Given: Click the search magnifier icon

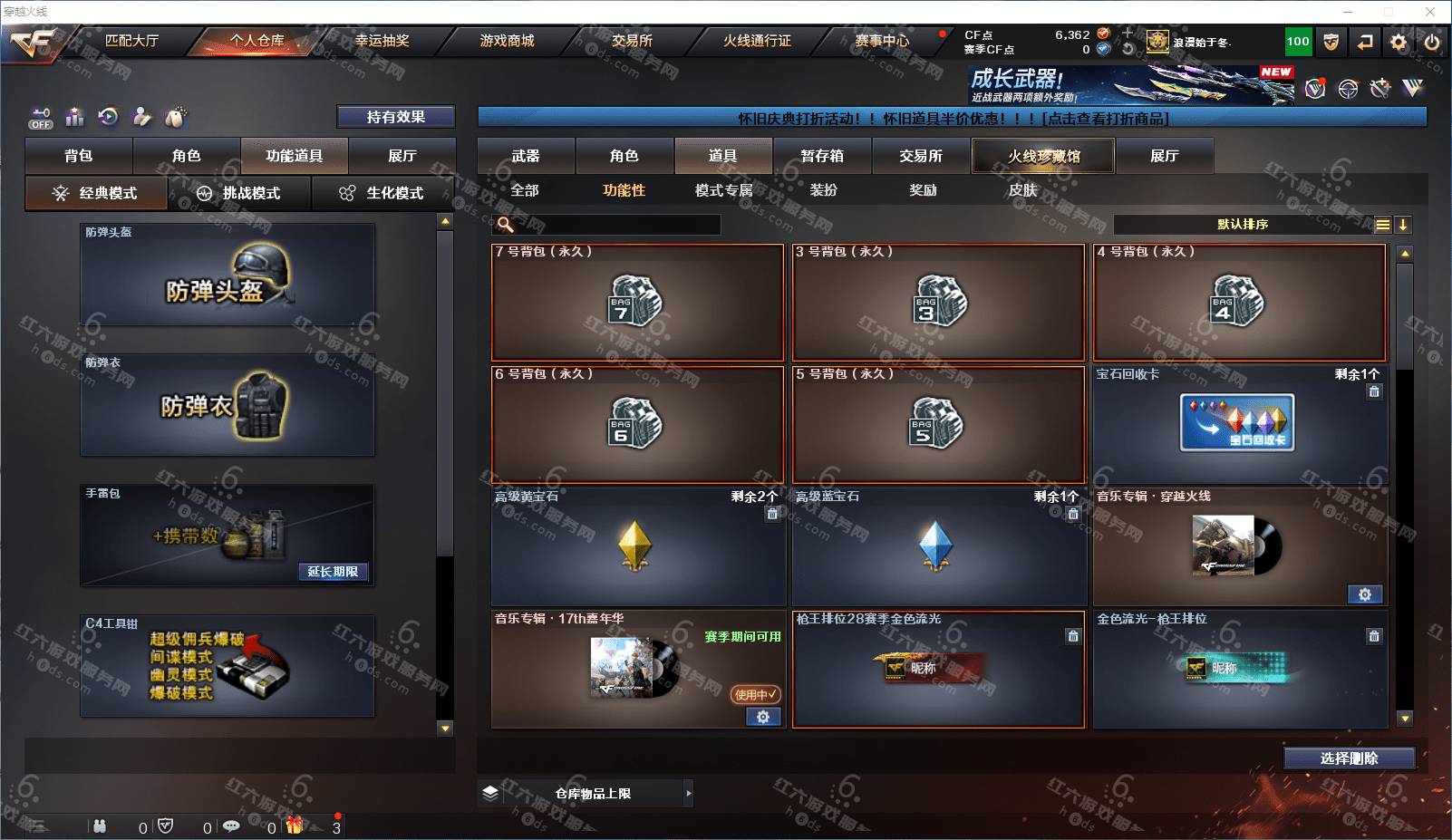Looking at the screenshot, I should click(506, 225).
